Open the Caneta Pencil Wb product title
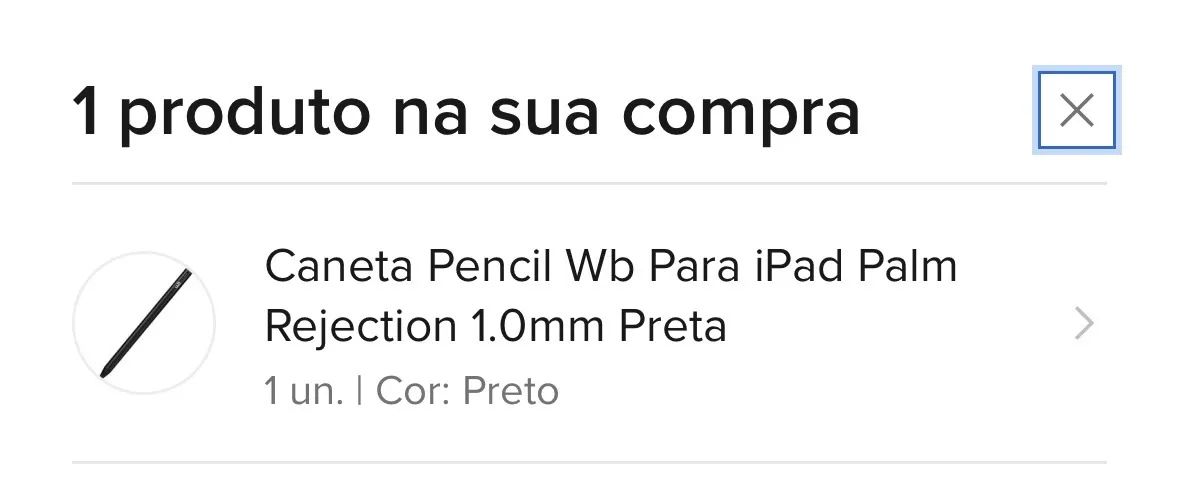This screenshot has height=479, width=1179. click(x=610, y=268)
